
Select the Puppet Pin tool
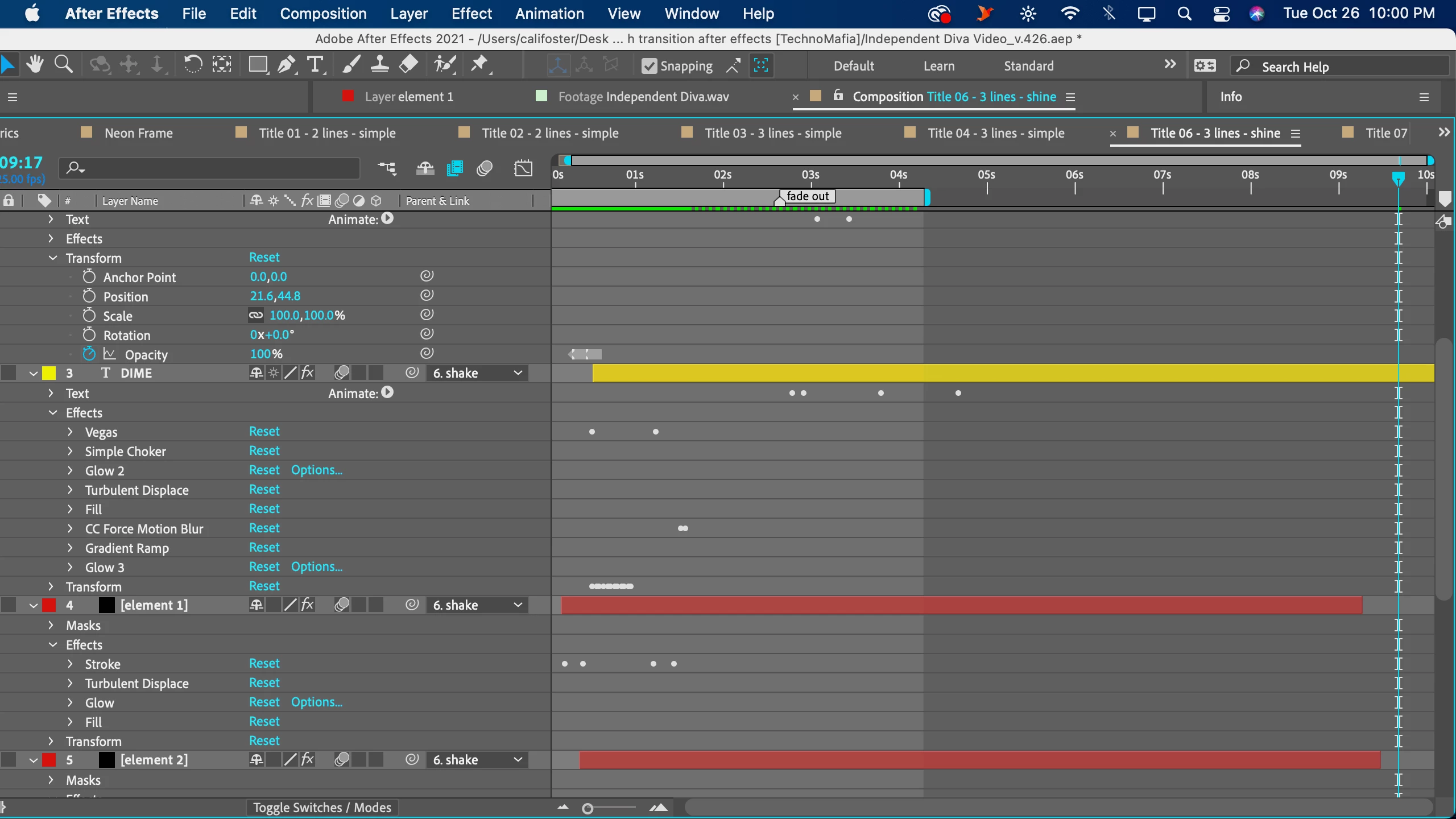click(x=479, y=64)
